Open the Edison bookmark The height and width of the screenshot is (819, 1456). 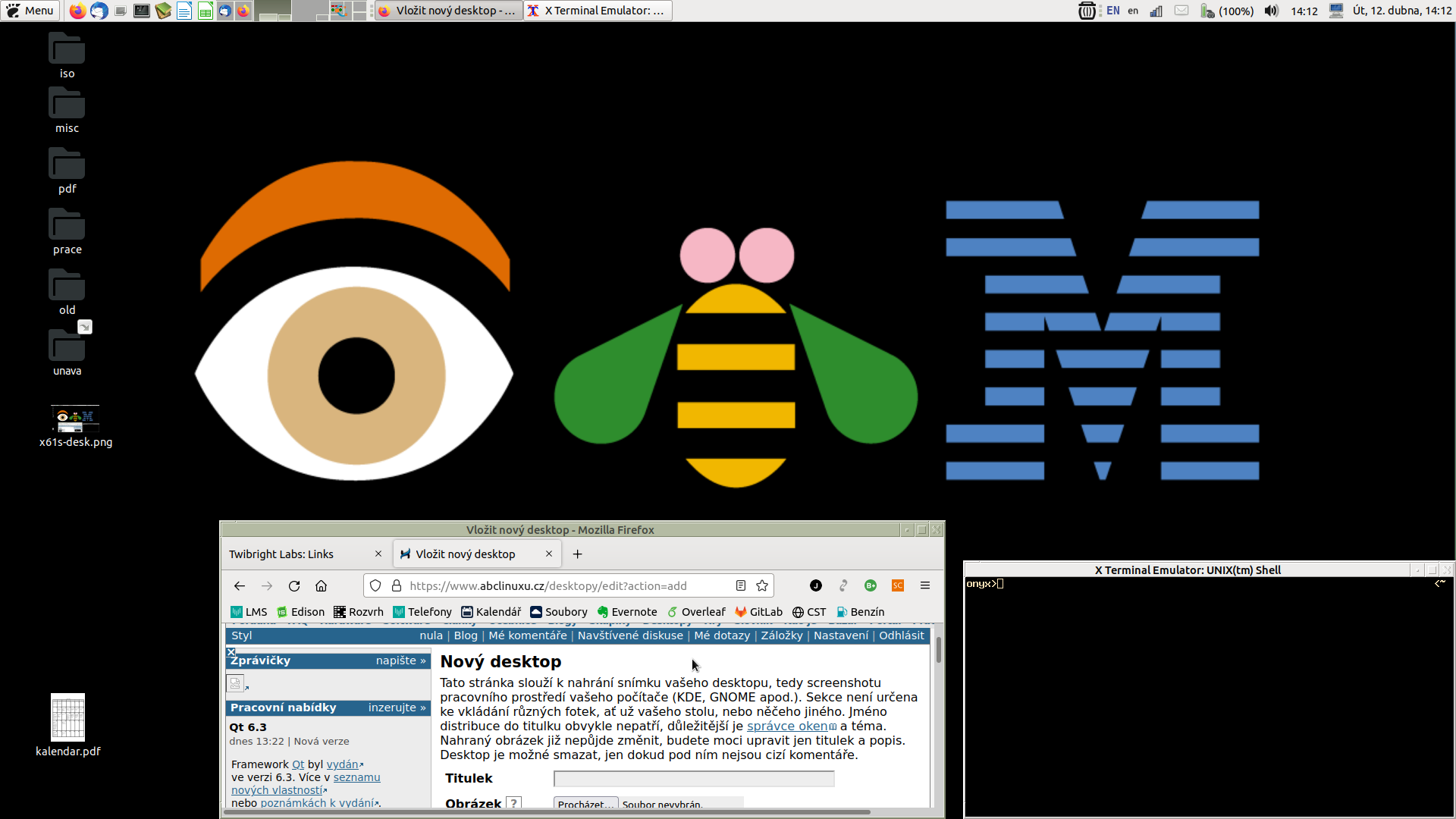300,612
